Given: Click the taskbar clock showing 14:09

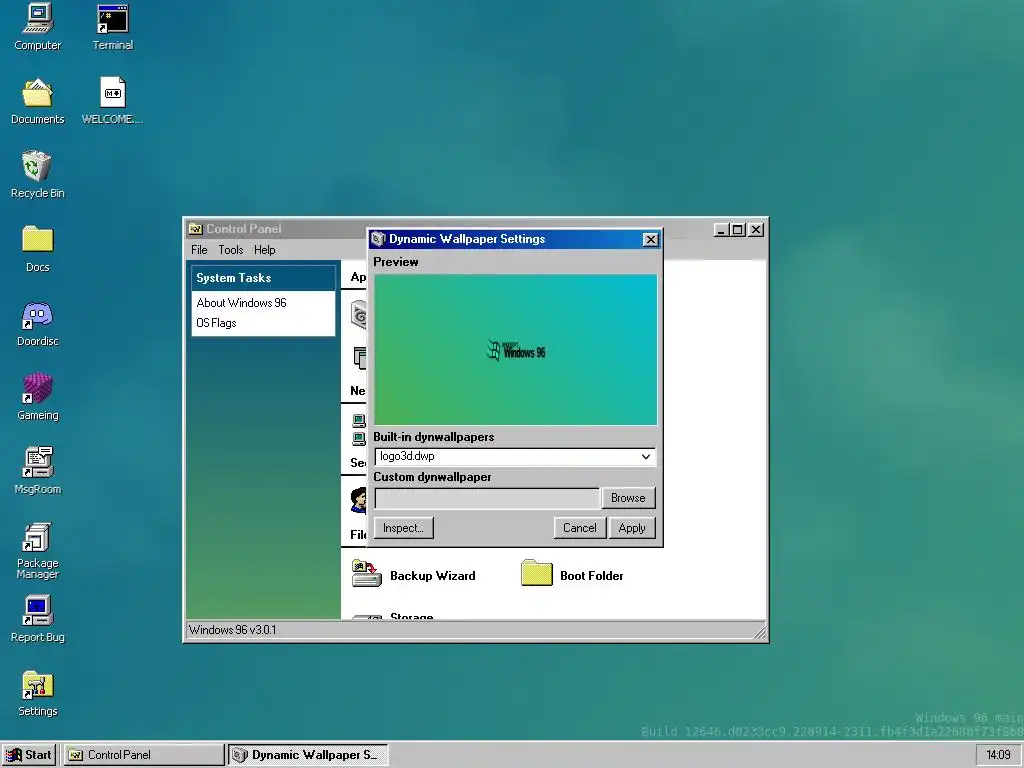Looking at the screenshot, I should (x=999, y=755).
